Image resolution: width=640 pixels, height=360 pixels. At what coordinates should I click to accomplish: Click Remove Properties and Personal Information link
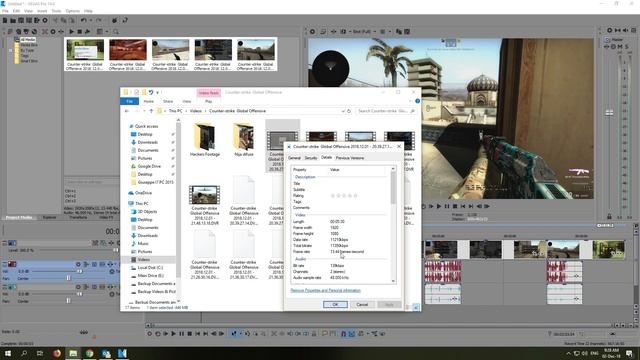(x=325, y=291)
